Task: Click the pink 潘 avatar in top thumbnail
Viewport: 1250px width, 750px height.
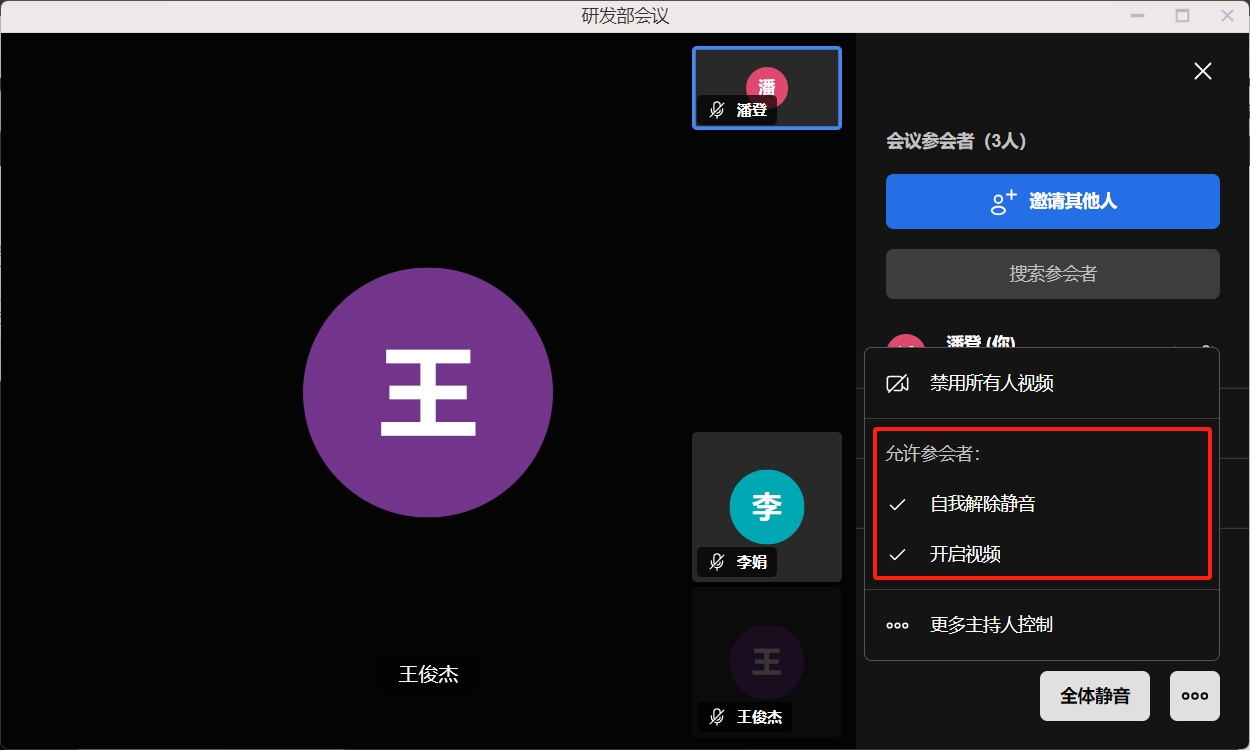Action: coord(766,87)
